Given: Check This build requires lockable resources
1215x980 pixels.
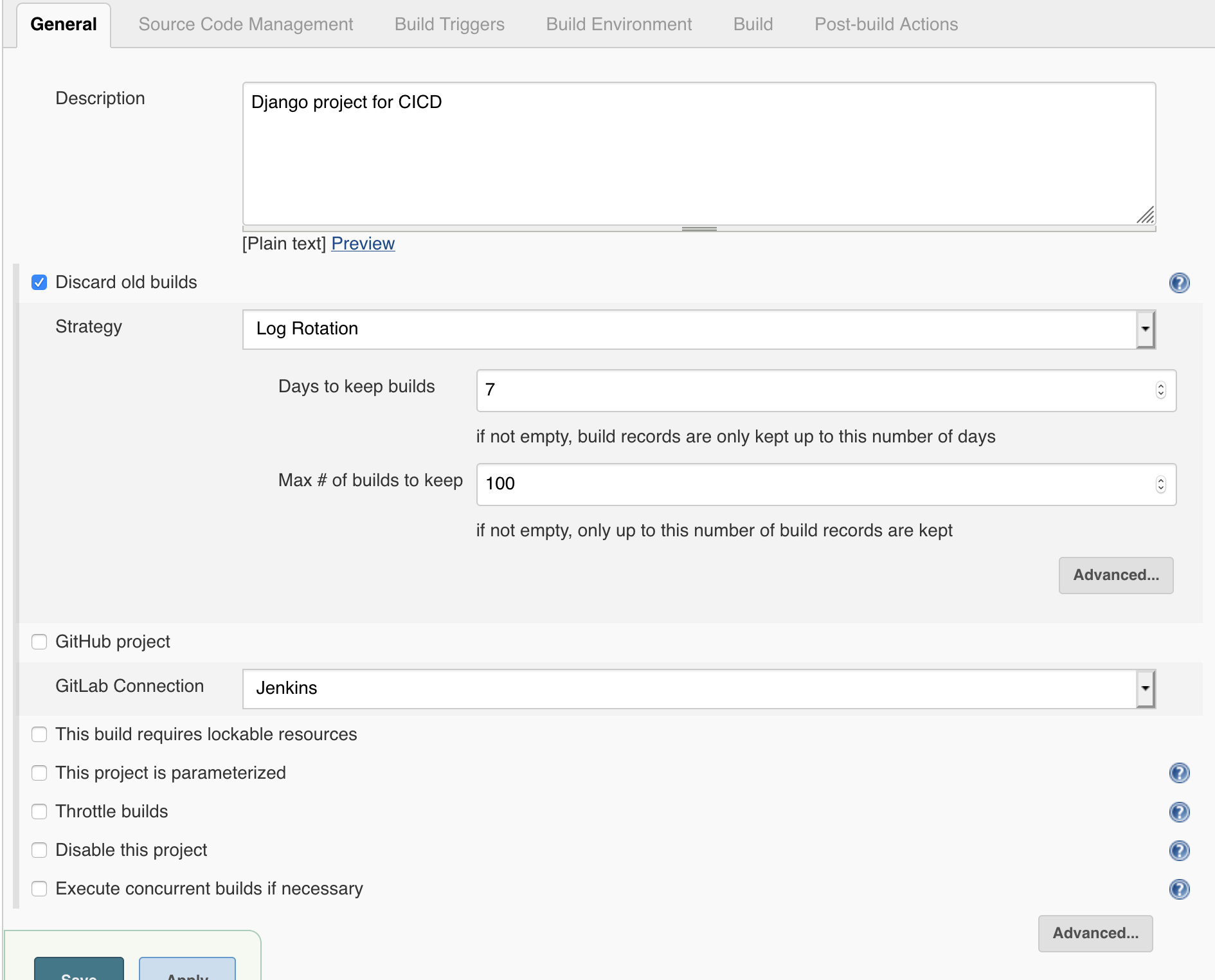Looking at the screenshot, I should click(x=39, y=734).
